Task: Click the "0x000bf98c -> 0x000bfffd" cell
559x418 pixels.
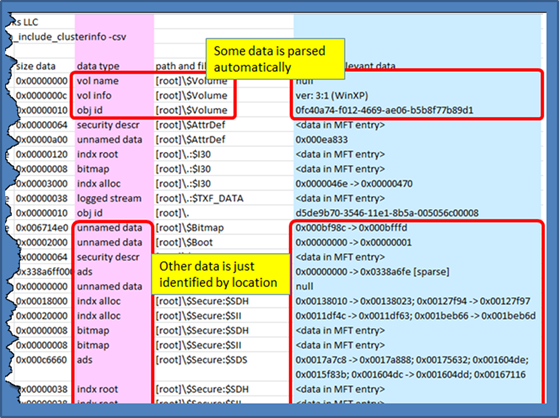Action: [x=351, y=228]
